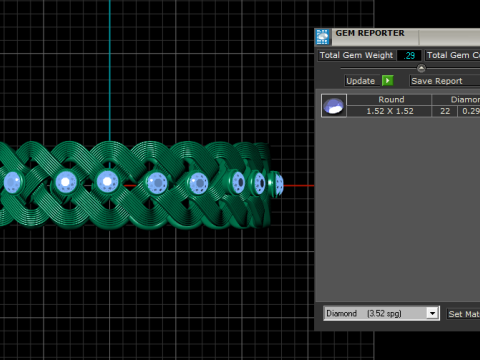Click the 0.29 carat weight cell
This screenshot has width=480, height=360.
coord(469,111)
